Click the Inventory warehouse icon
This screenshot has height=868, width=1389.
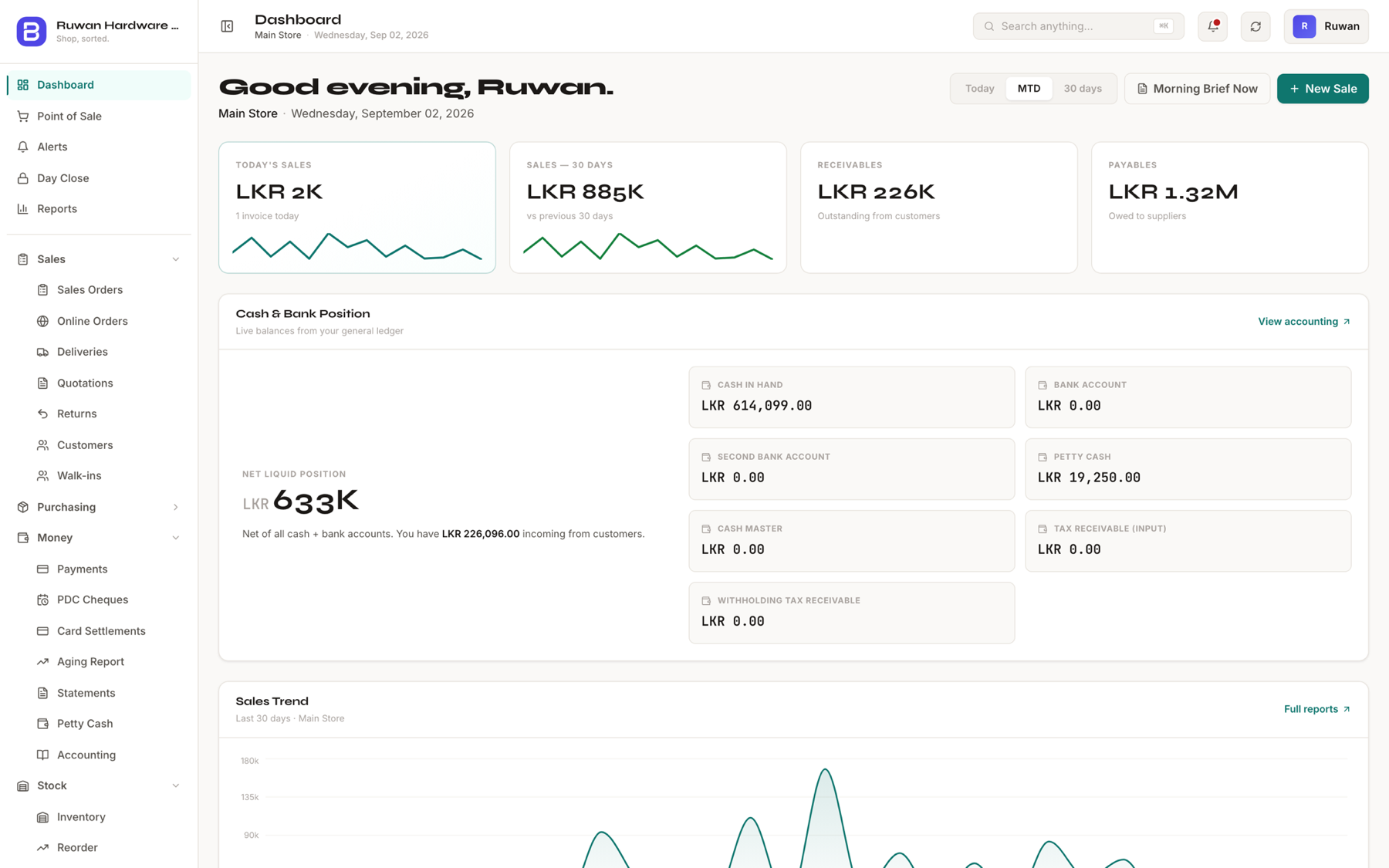[42, 817]
